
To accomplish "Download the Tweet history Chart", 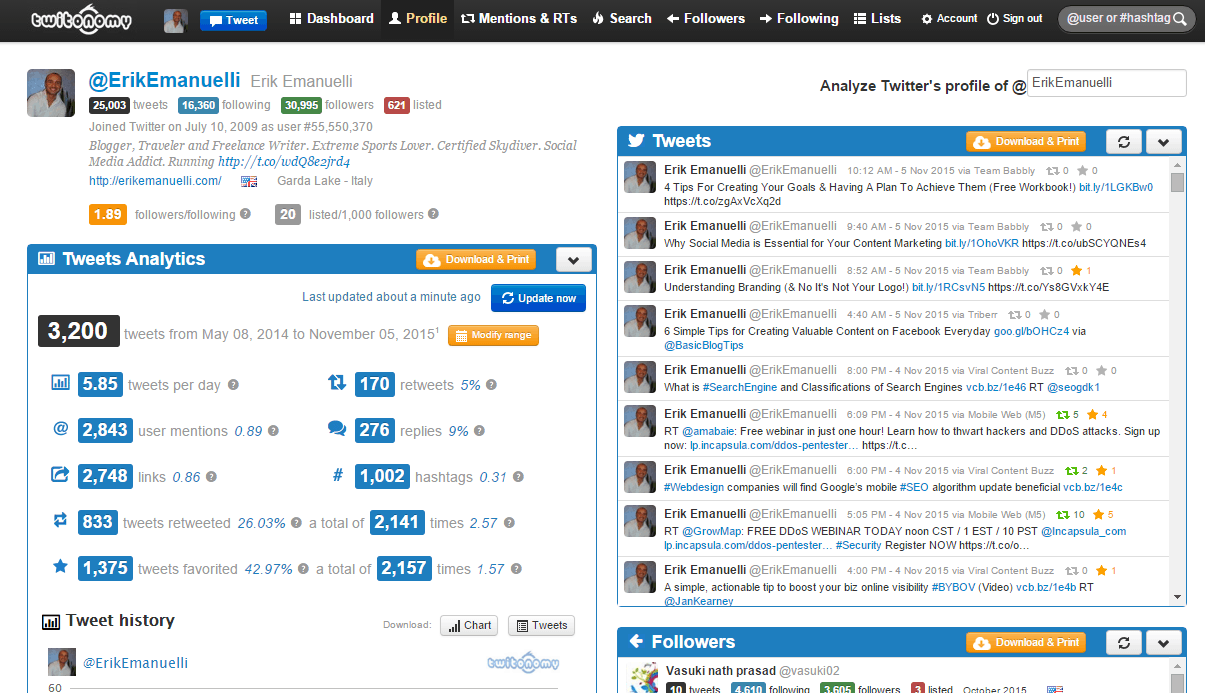I will [x=469, y=626].
